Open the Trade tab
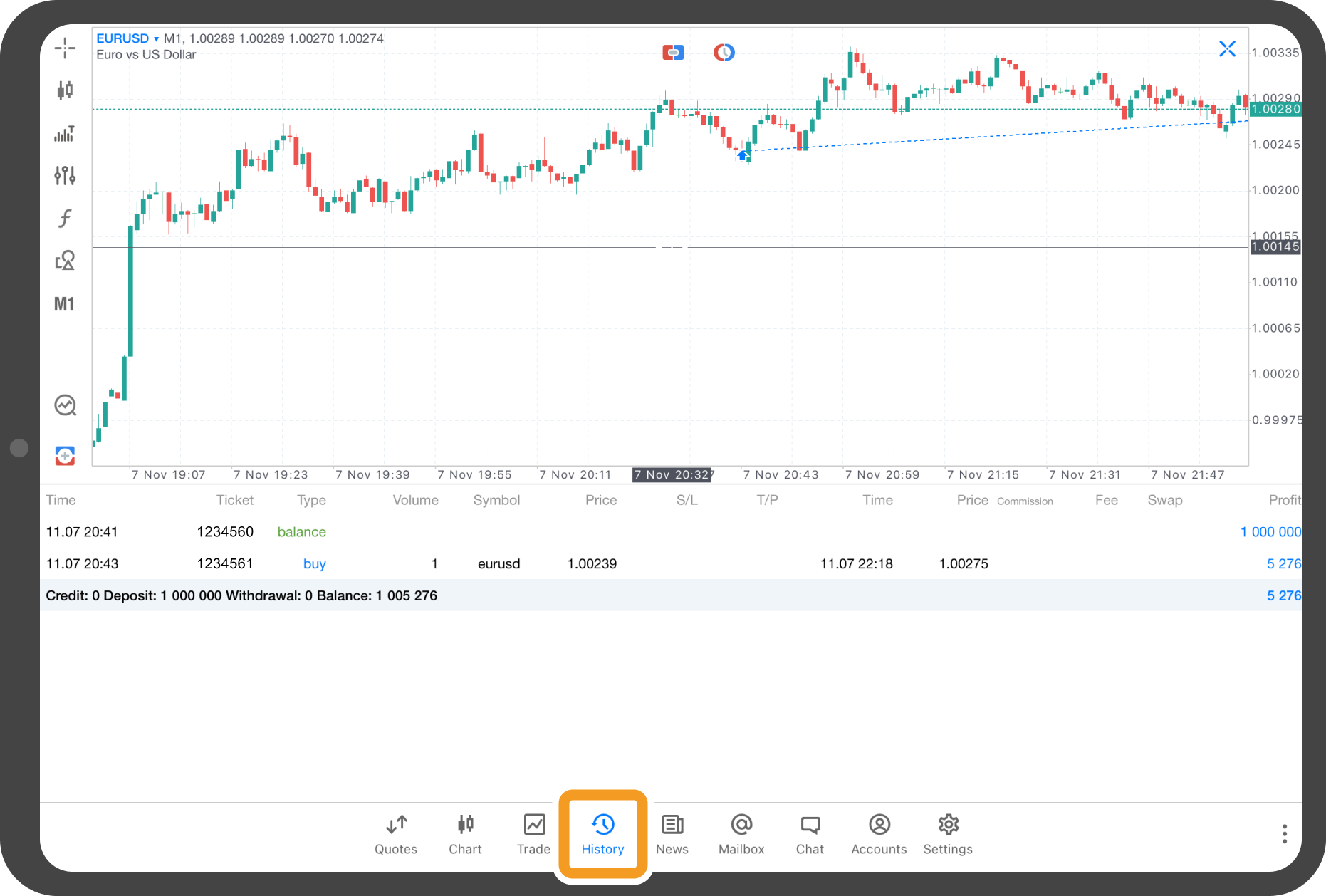This screenshot has height=896, width=1326. point(533,834)
